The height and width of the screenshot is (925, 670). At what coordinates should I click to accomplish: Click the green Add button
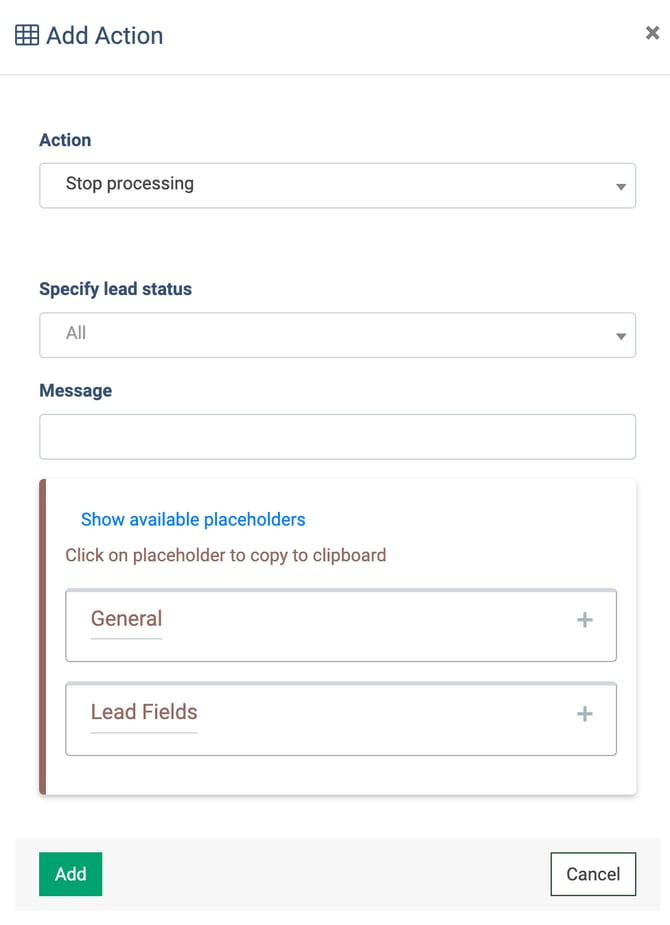pos(70,873)
